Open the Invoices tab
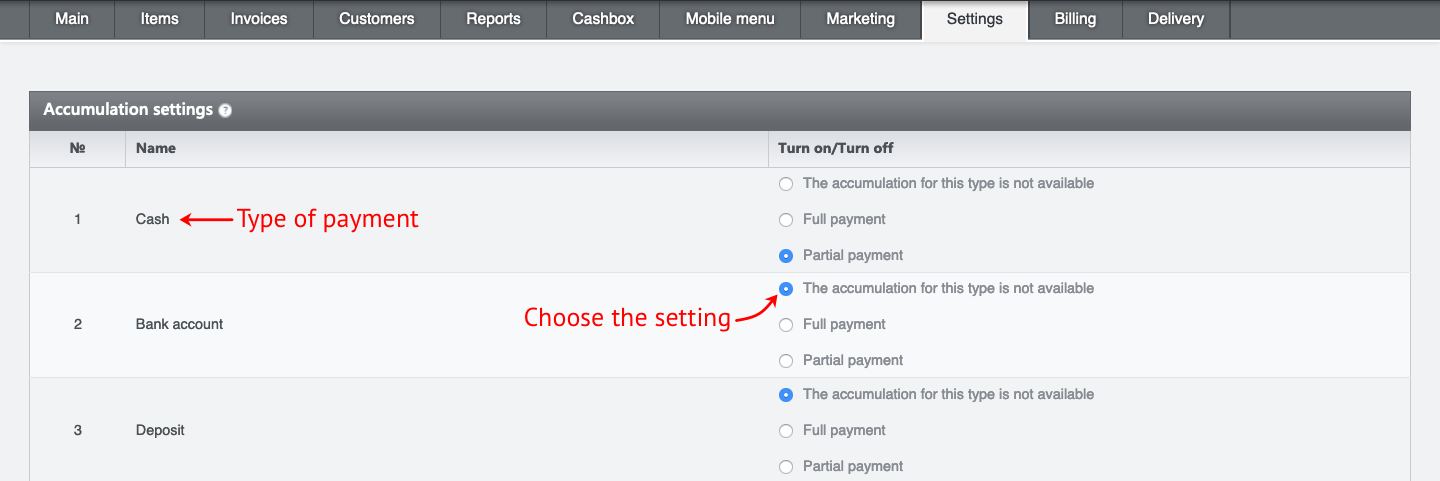This screenshot has width=1440, height=481. (x=259, y=19)
